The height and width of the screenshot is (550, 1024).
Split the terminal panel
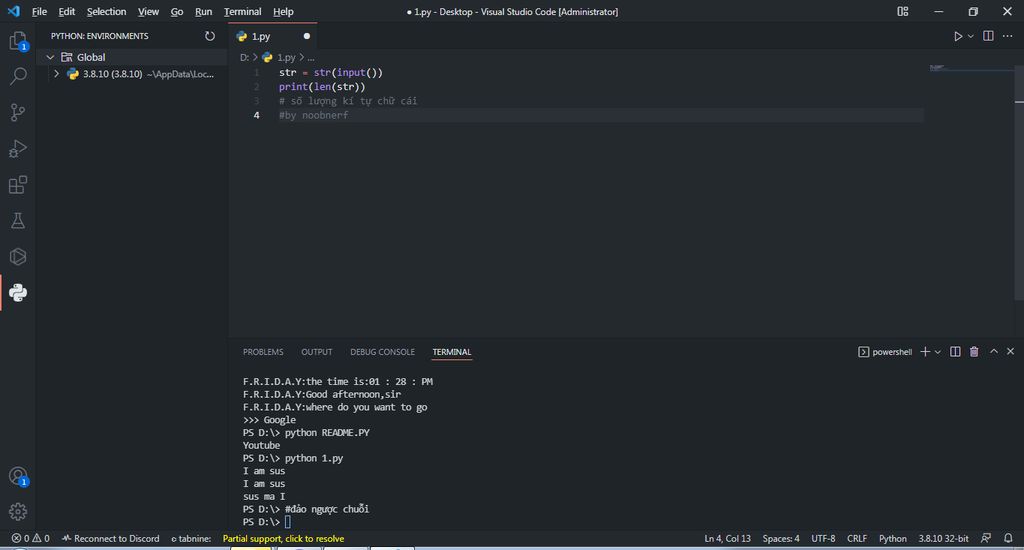coord(955,351)
